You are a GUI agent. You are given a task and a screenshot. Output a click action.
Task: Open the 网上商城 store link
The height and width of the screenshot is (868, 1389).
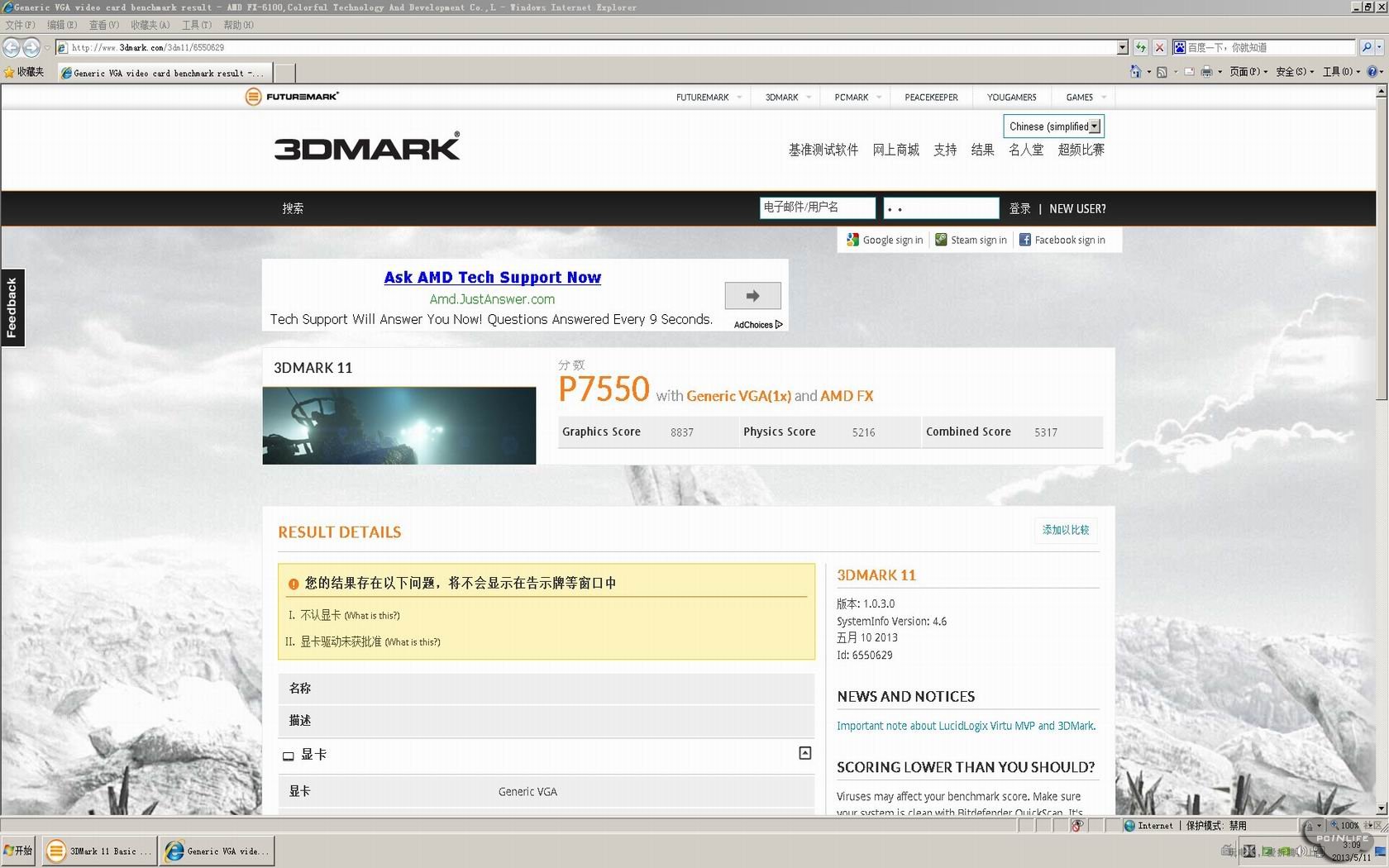(896, 150)
